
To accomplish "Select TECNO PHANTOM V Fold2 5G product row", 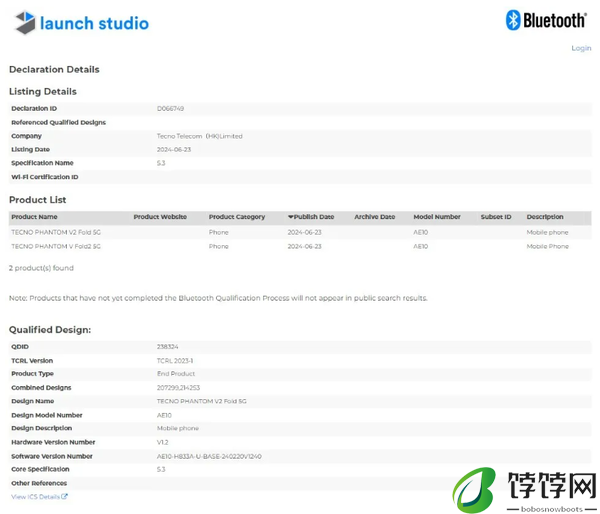I will pyautogui.click(x=300, y=246).
